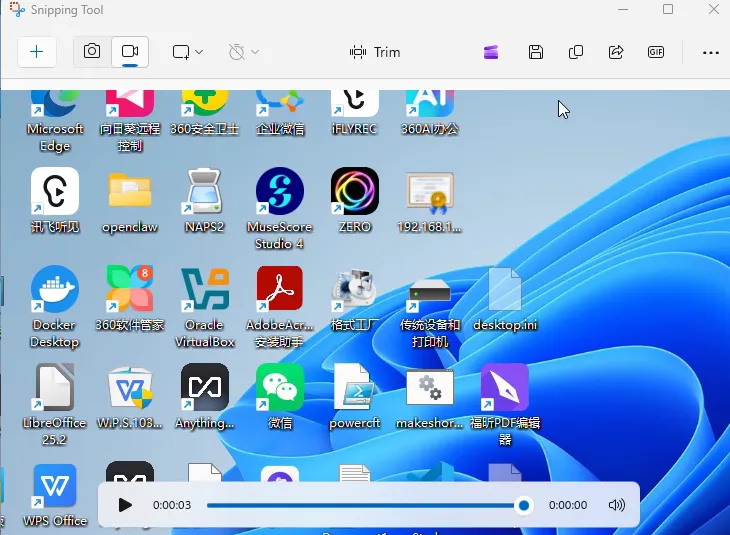Select the Docker Desktop icon
Image resolution: width=730 pixels, height=535 pixels.
click(x=55, y=306)
